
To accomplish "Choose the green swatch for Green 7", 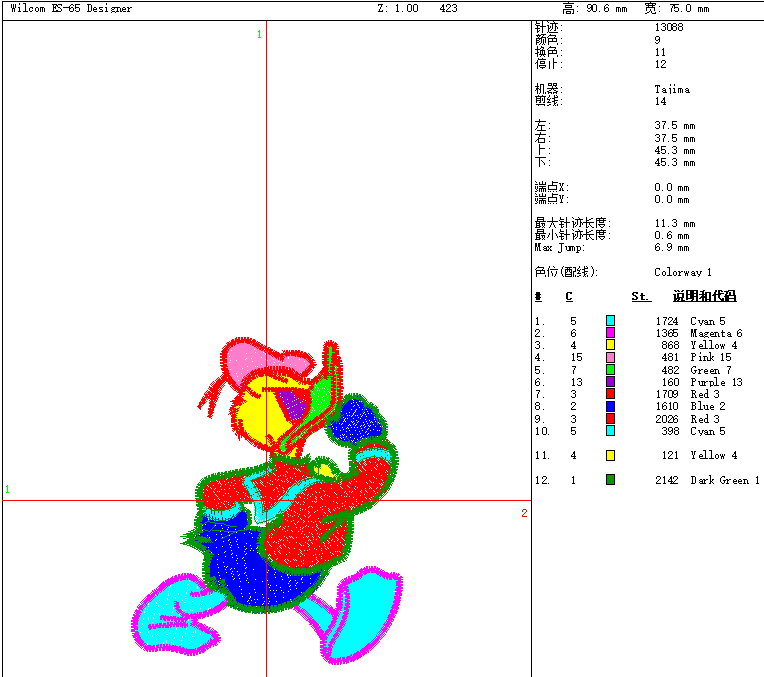I will point(610,370).
